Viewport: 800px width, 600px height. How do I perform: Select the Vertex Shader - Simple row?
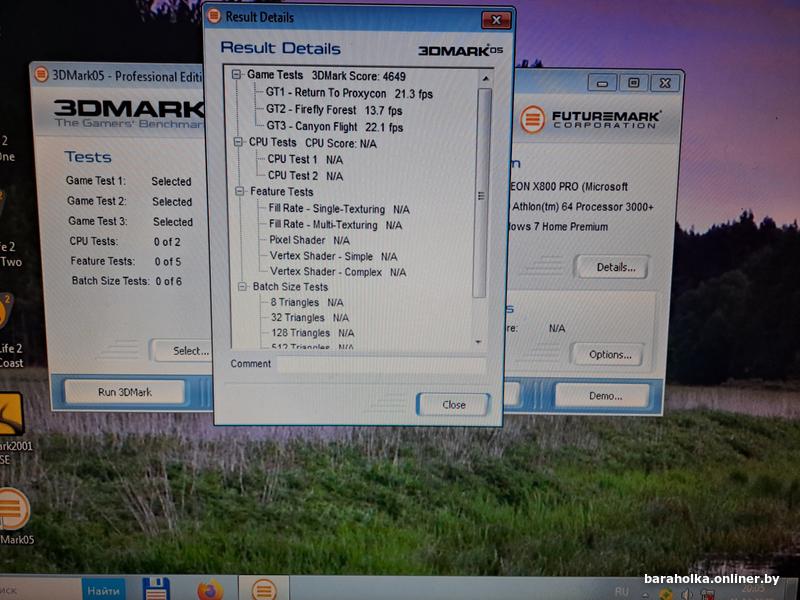334,256
